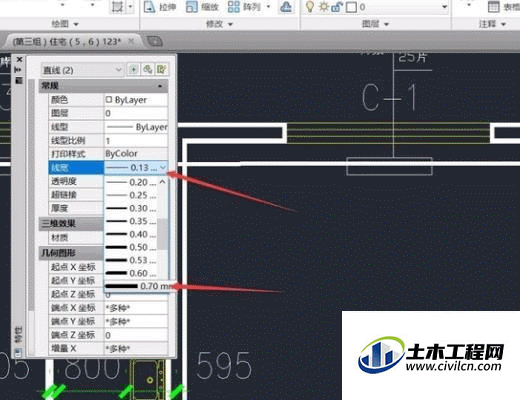Click the lineweight list scroll-up arrow
This screenshot has width=520, height=400.
[162, 182]
